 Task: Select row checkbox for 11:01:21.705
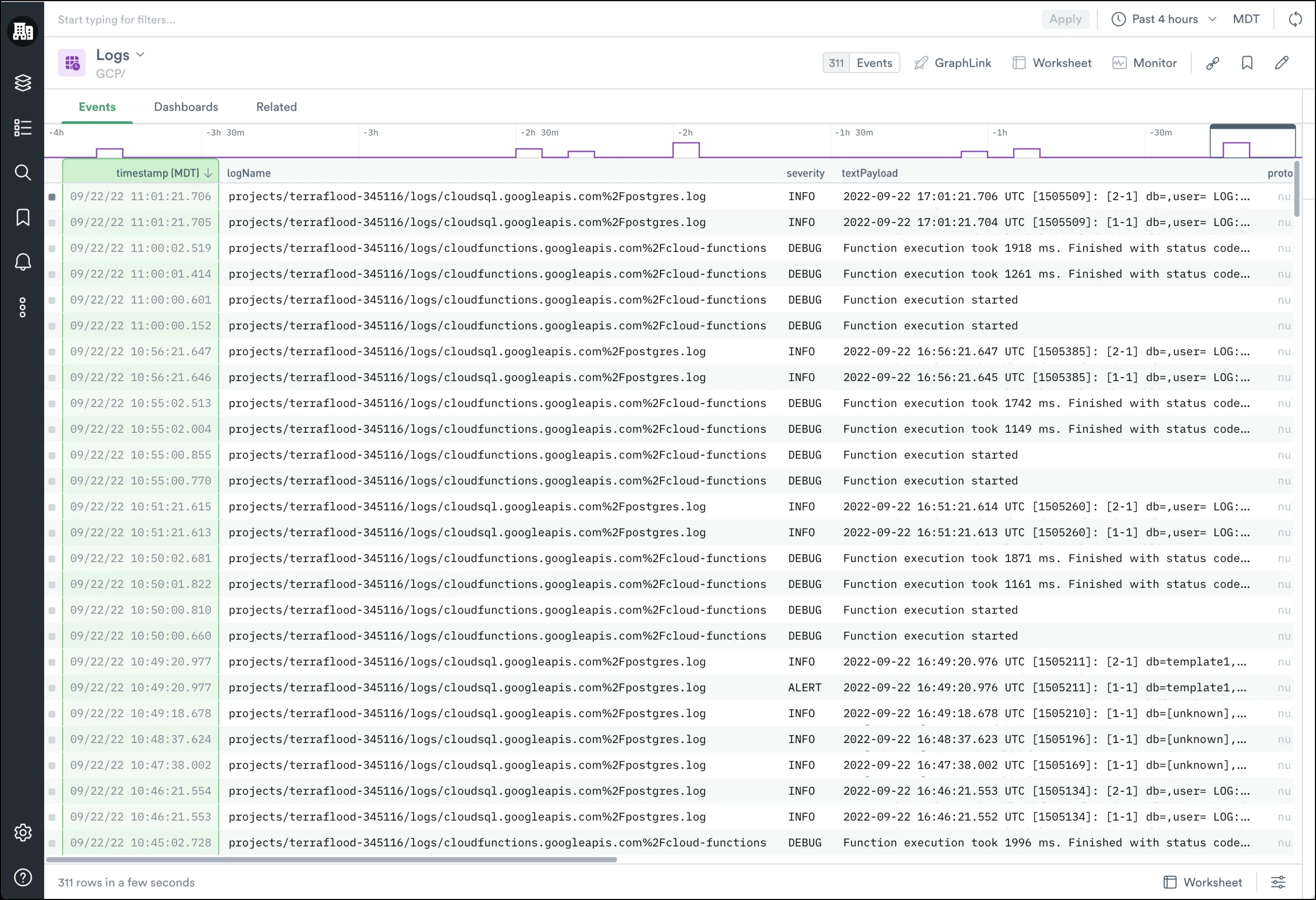click(x=52, y=223)
